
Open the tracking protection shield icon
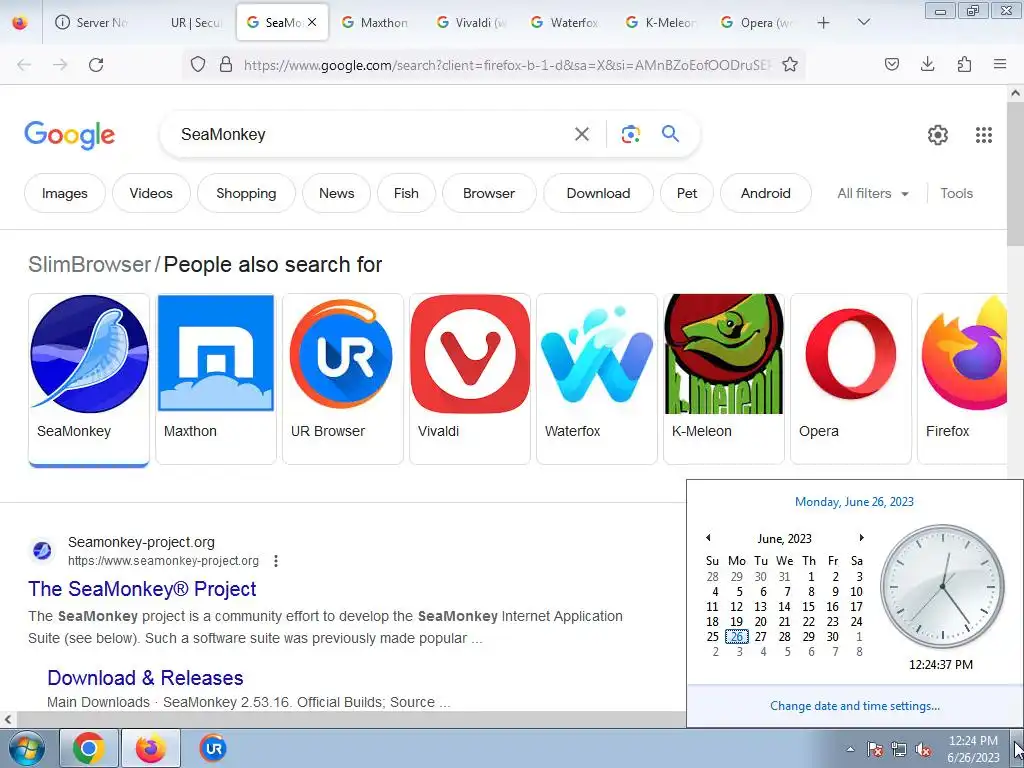(198, 64)
